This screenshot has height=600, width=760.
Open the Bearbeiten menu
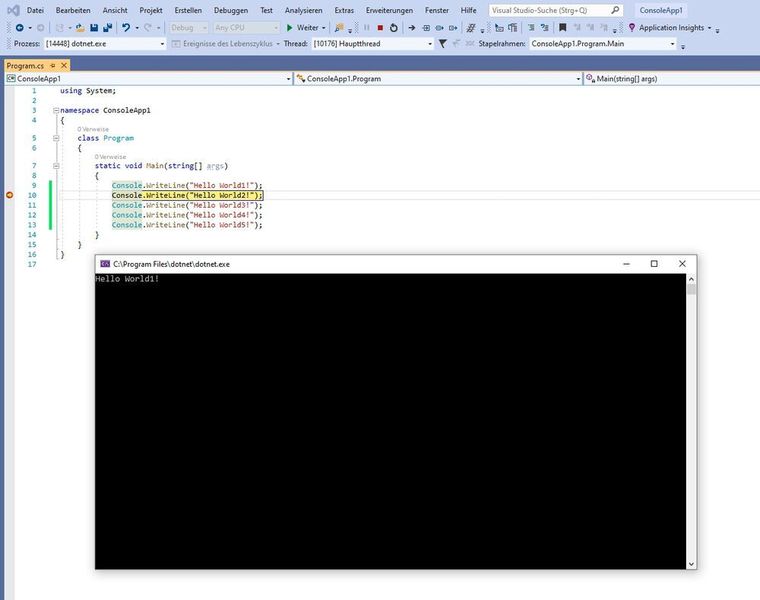73,10
